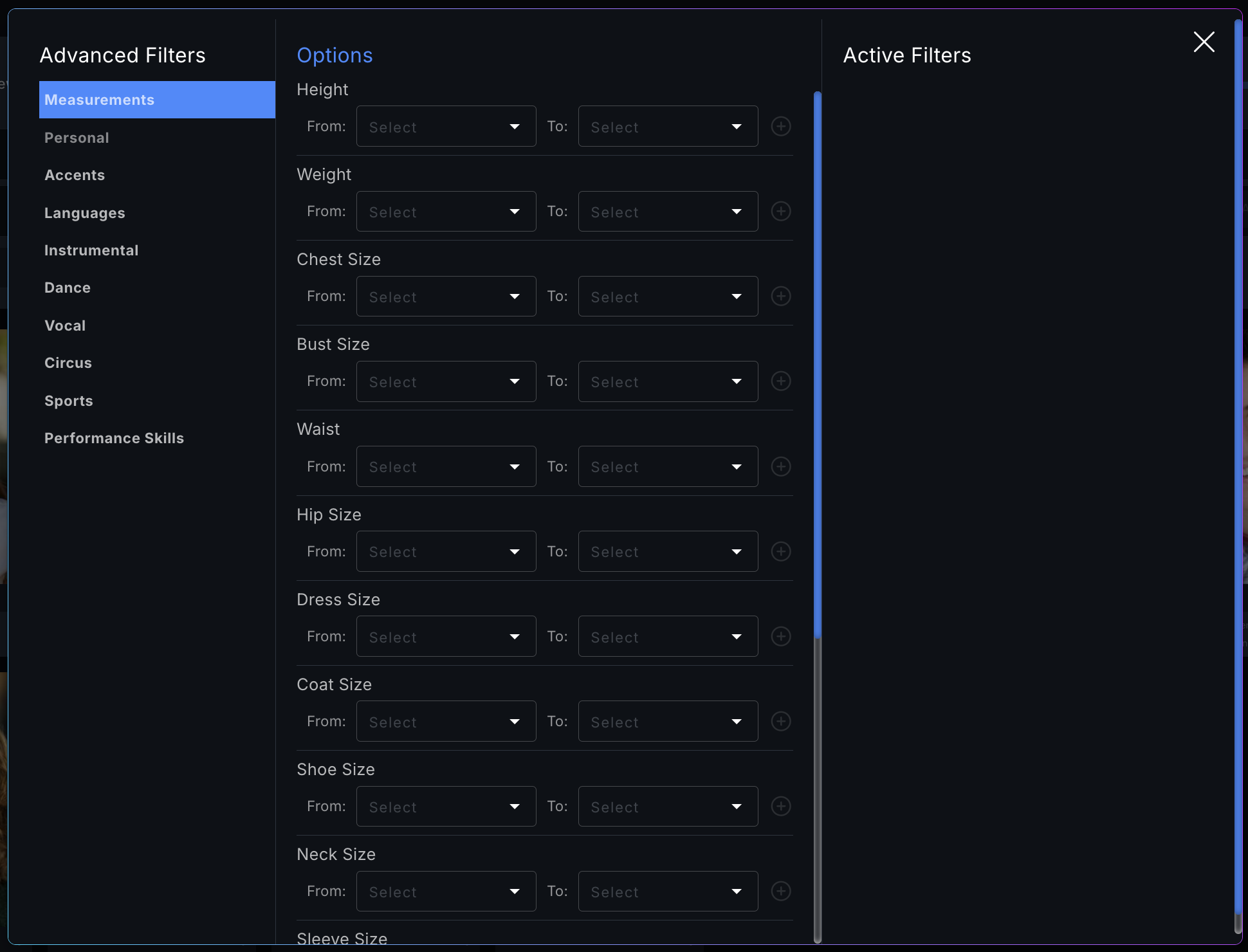1248x952 pixels.
Task: Open the Waist From select box
Action: (446, 466)
